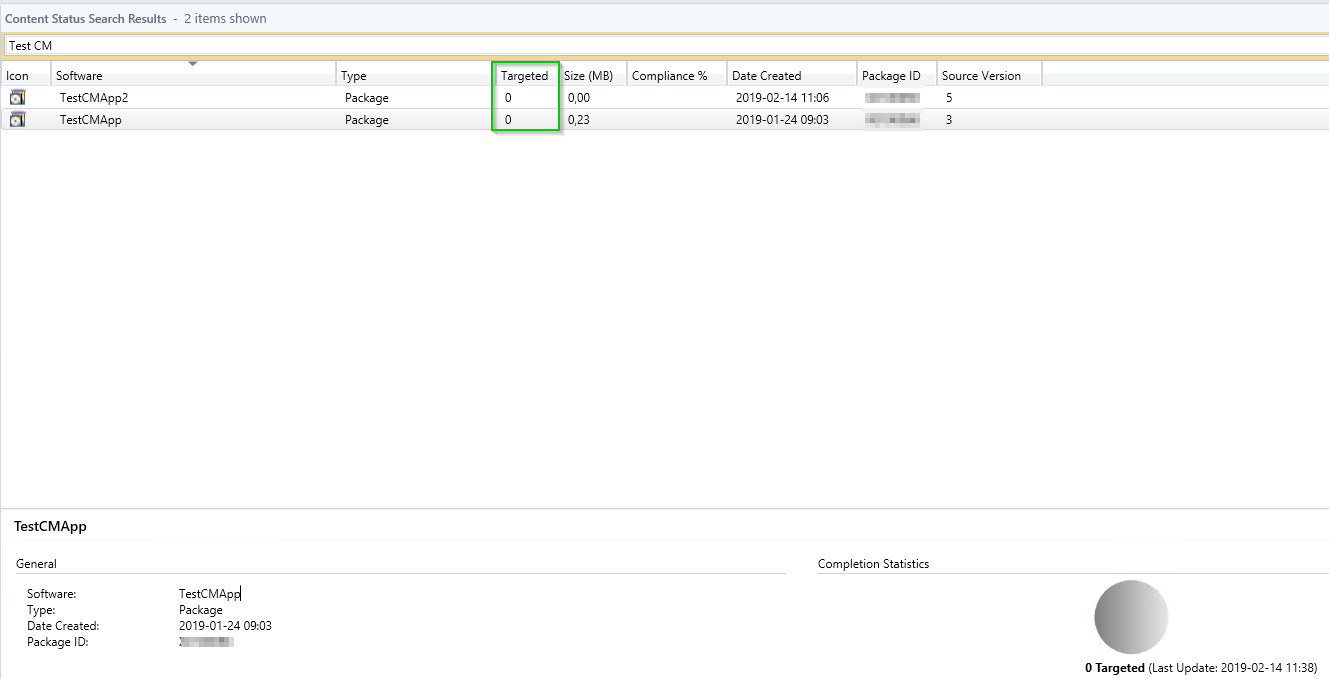
Task: Click the 0,23 size cell
Action: (x=578, y=120)
